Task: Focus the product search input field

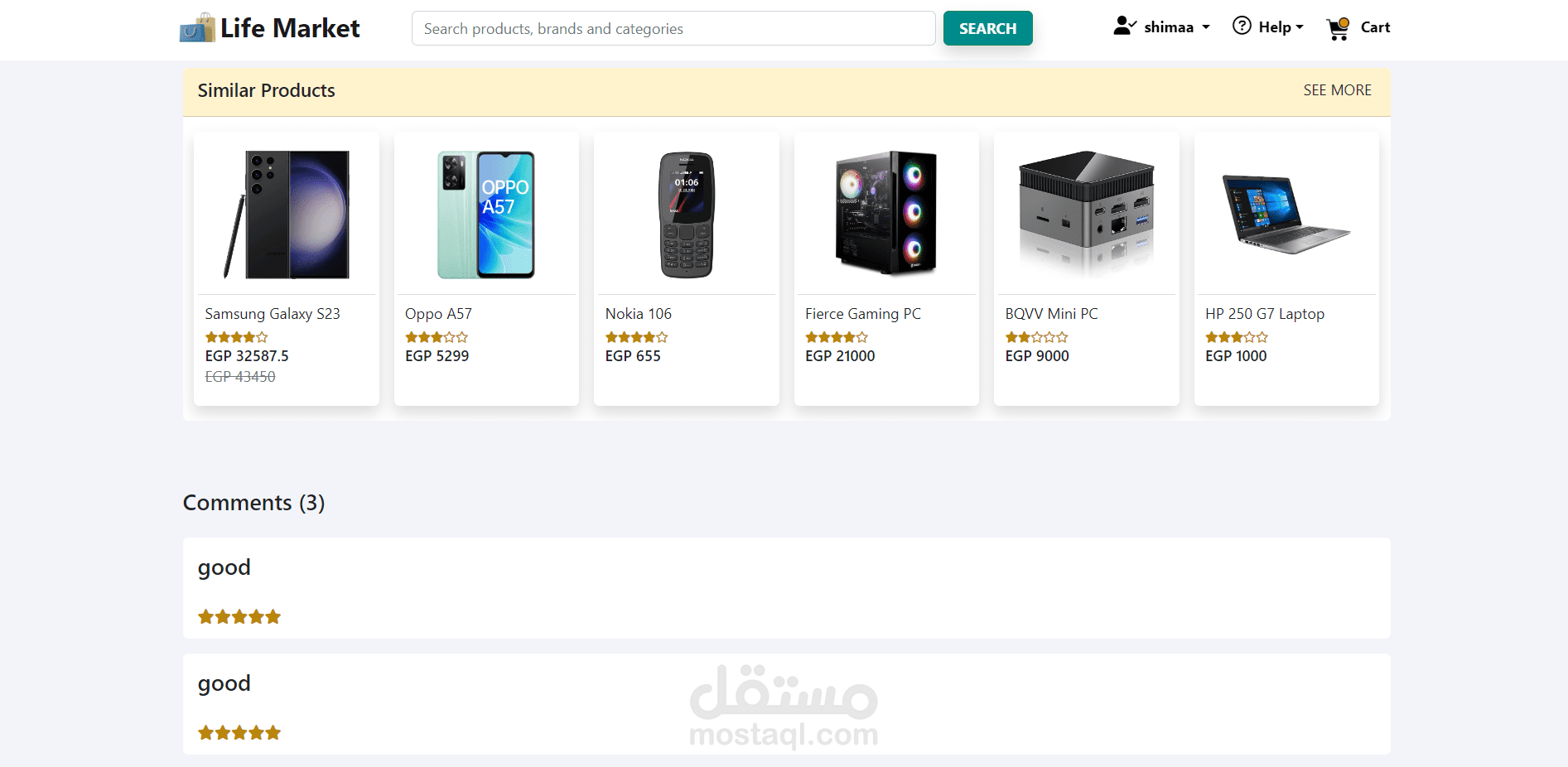Action: tap(673, 28)
